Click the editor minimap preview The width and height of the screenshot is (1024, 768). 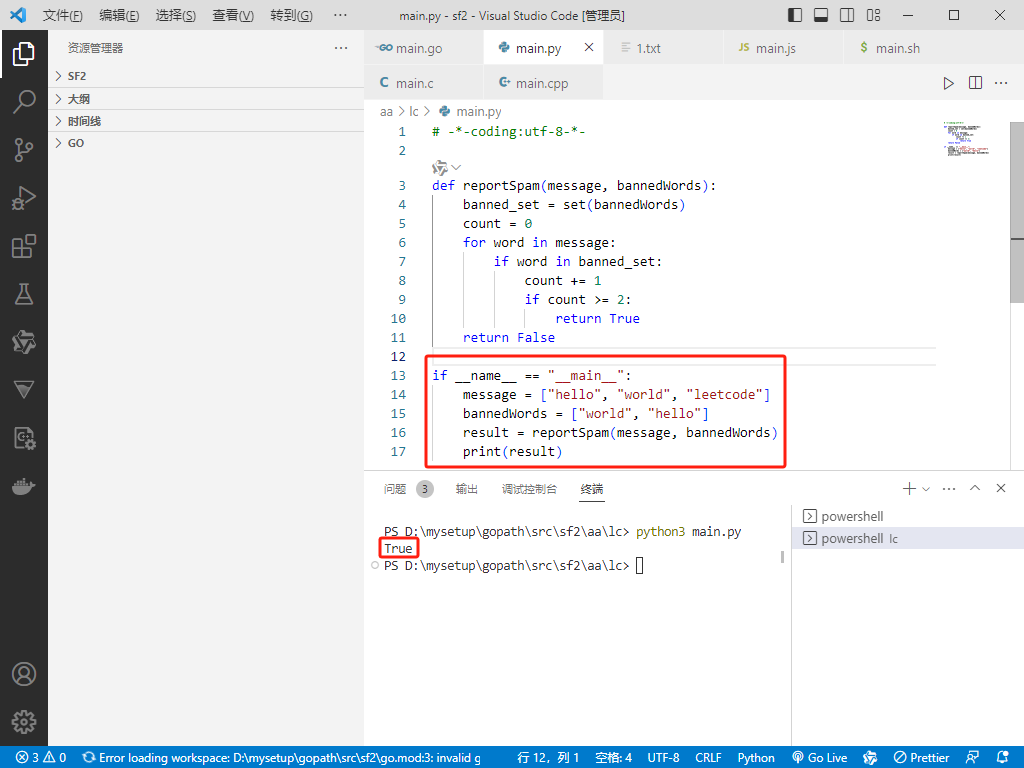click(x=965, y=138)
